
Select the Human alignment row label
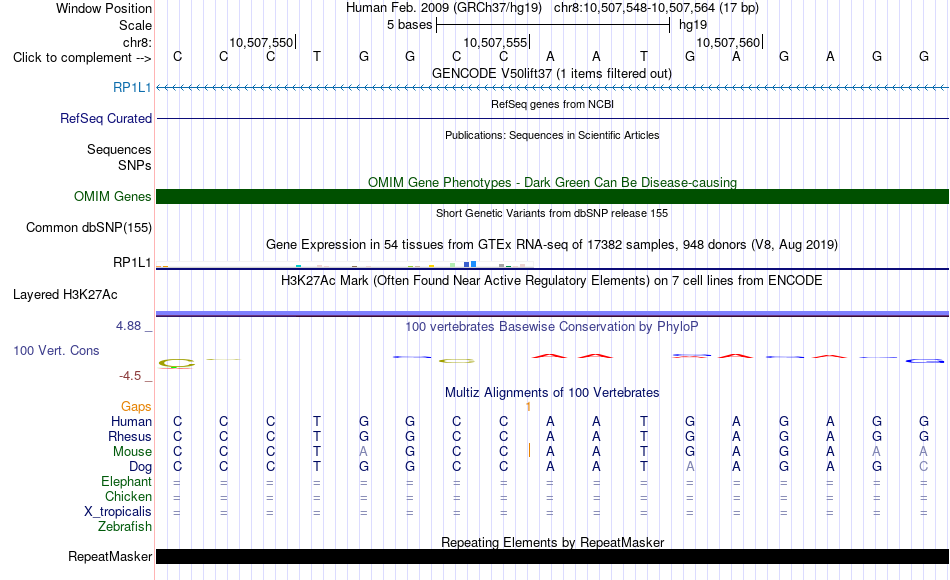point(131,421)
